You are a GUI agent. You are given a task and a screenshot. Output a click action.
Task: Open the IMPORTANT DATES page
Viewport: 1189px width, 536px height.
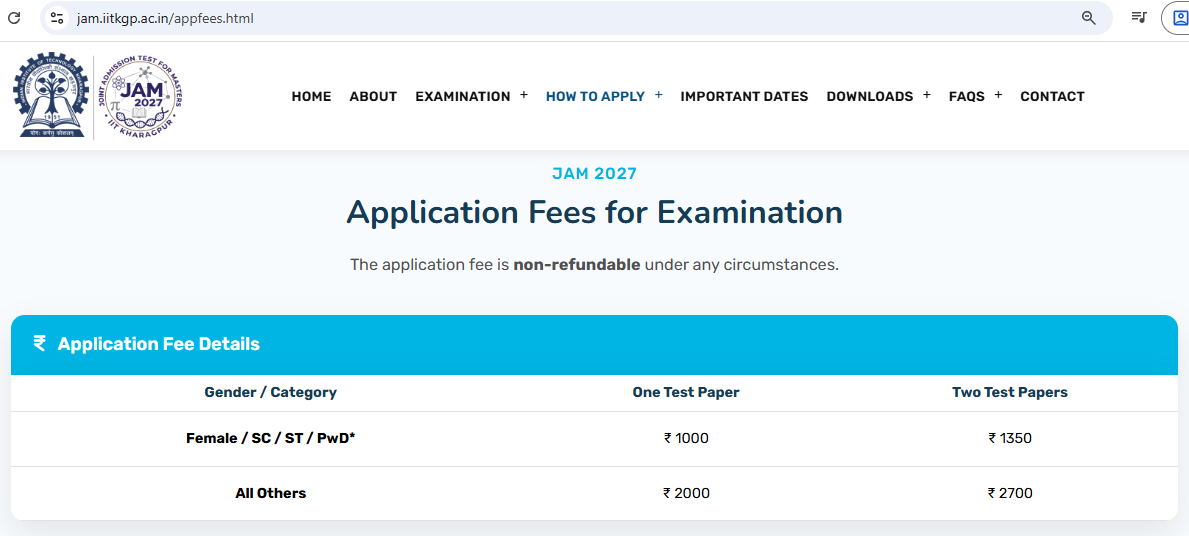click(x=744, y=96)
